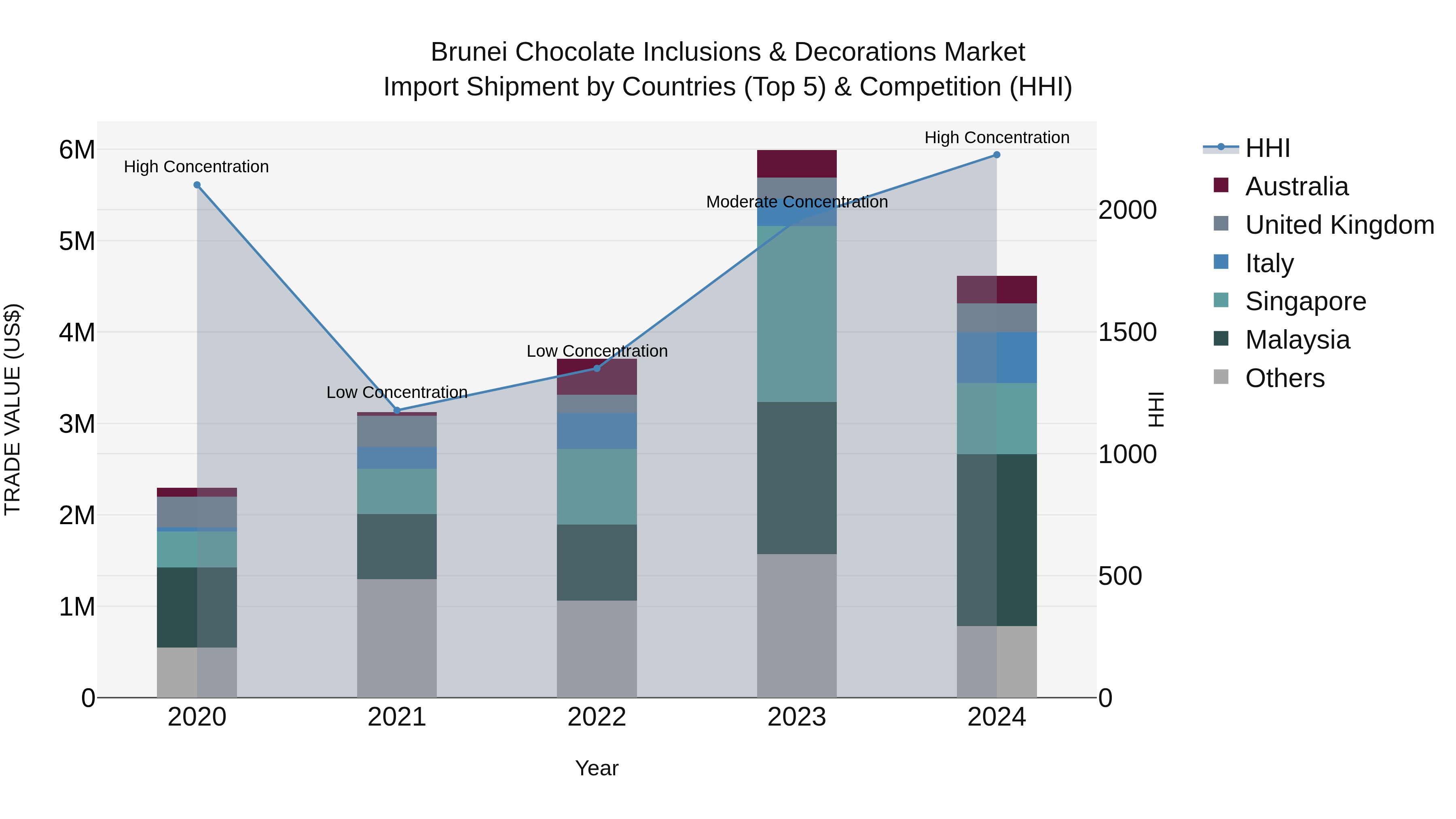Click the Italy blue legend swatch
Image resolution: width=1456 pixels, height=819 pixels.
coord(1221,262)
